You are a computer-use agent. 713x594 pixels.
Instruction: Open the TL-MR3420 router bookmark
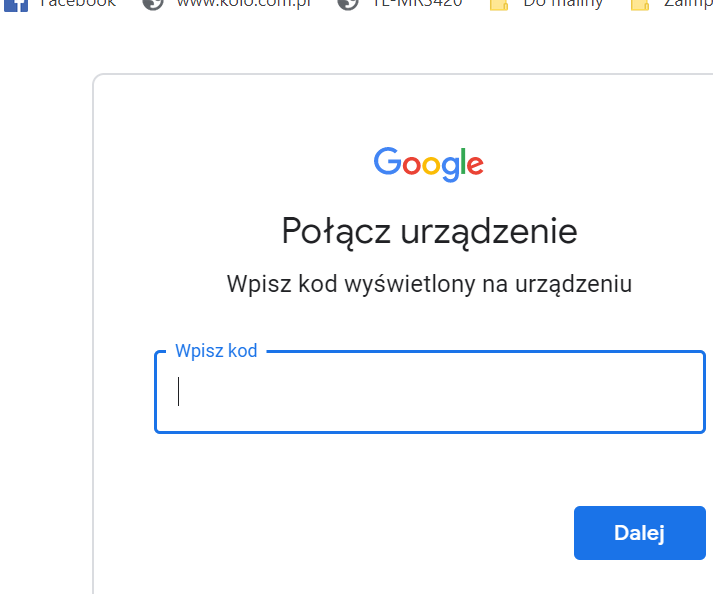[x=417, y=3]
